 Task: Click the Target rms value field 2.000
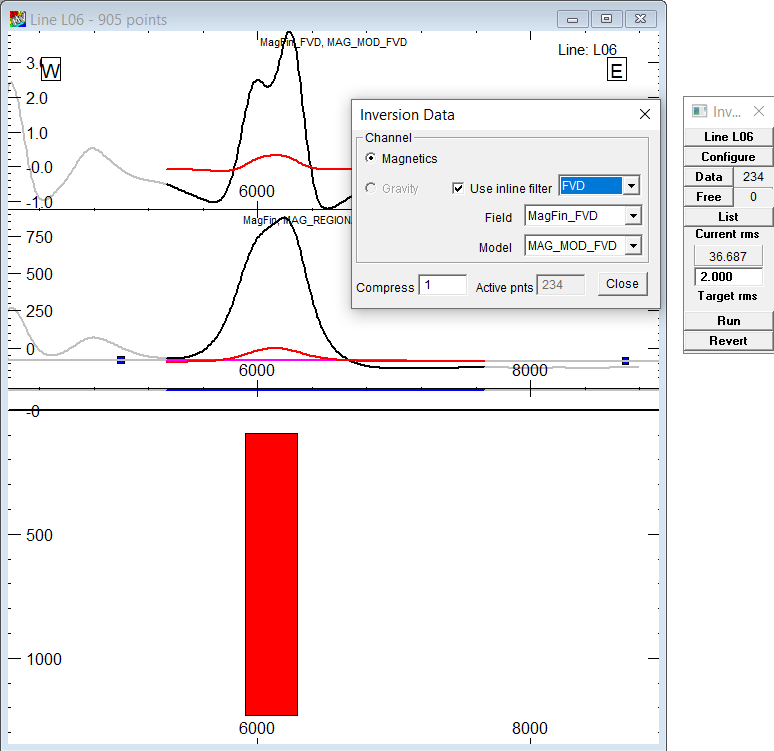(x=729, y=277)
